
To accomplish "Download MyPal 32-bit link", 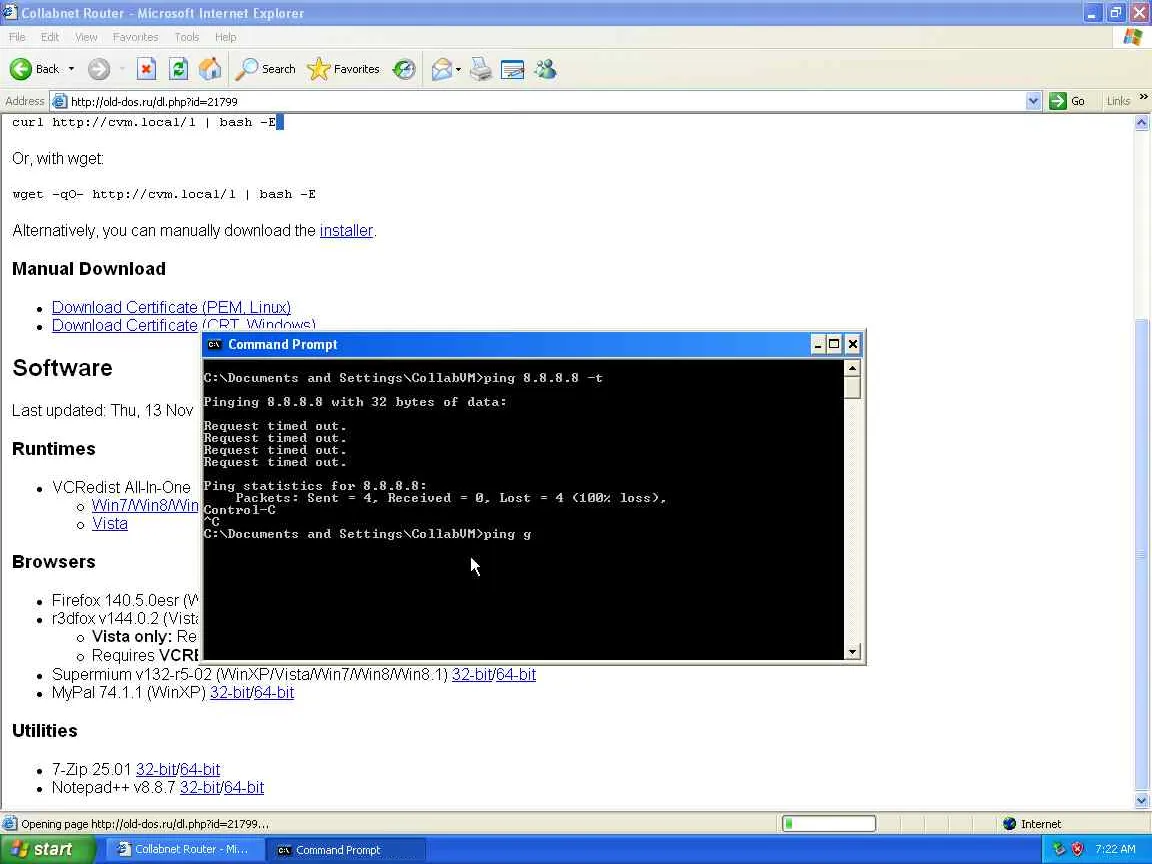I will (x=230, y=693).
